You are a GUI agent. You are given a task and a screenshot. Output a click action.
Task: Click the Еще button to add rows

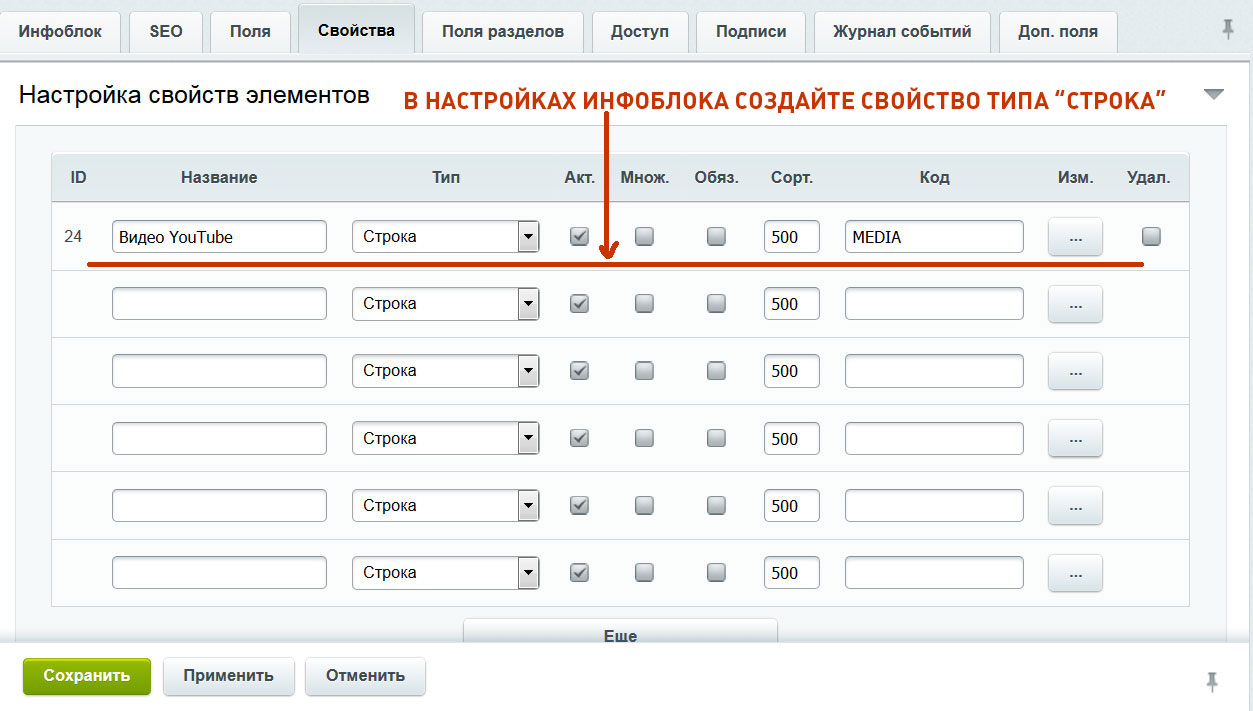click(620, 632)
